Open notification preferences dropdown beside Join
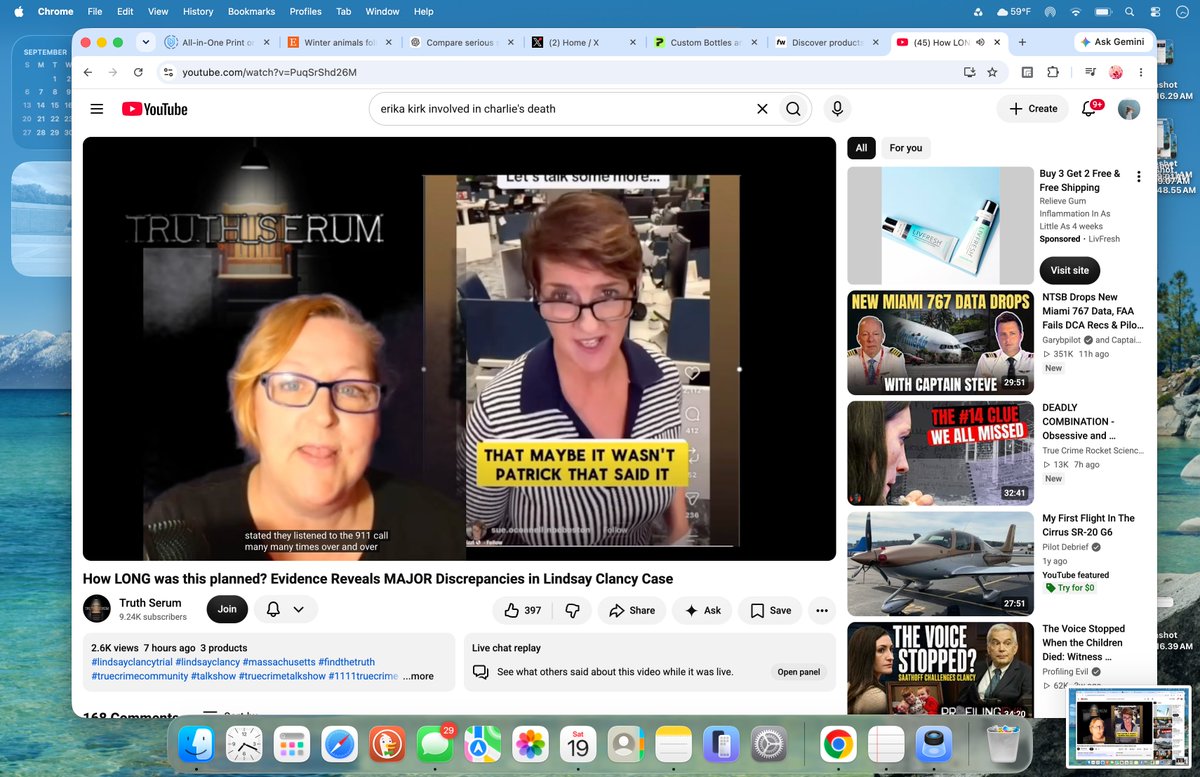Screen dimensions: 1200x777 (x=286, y=609)
